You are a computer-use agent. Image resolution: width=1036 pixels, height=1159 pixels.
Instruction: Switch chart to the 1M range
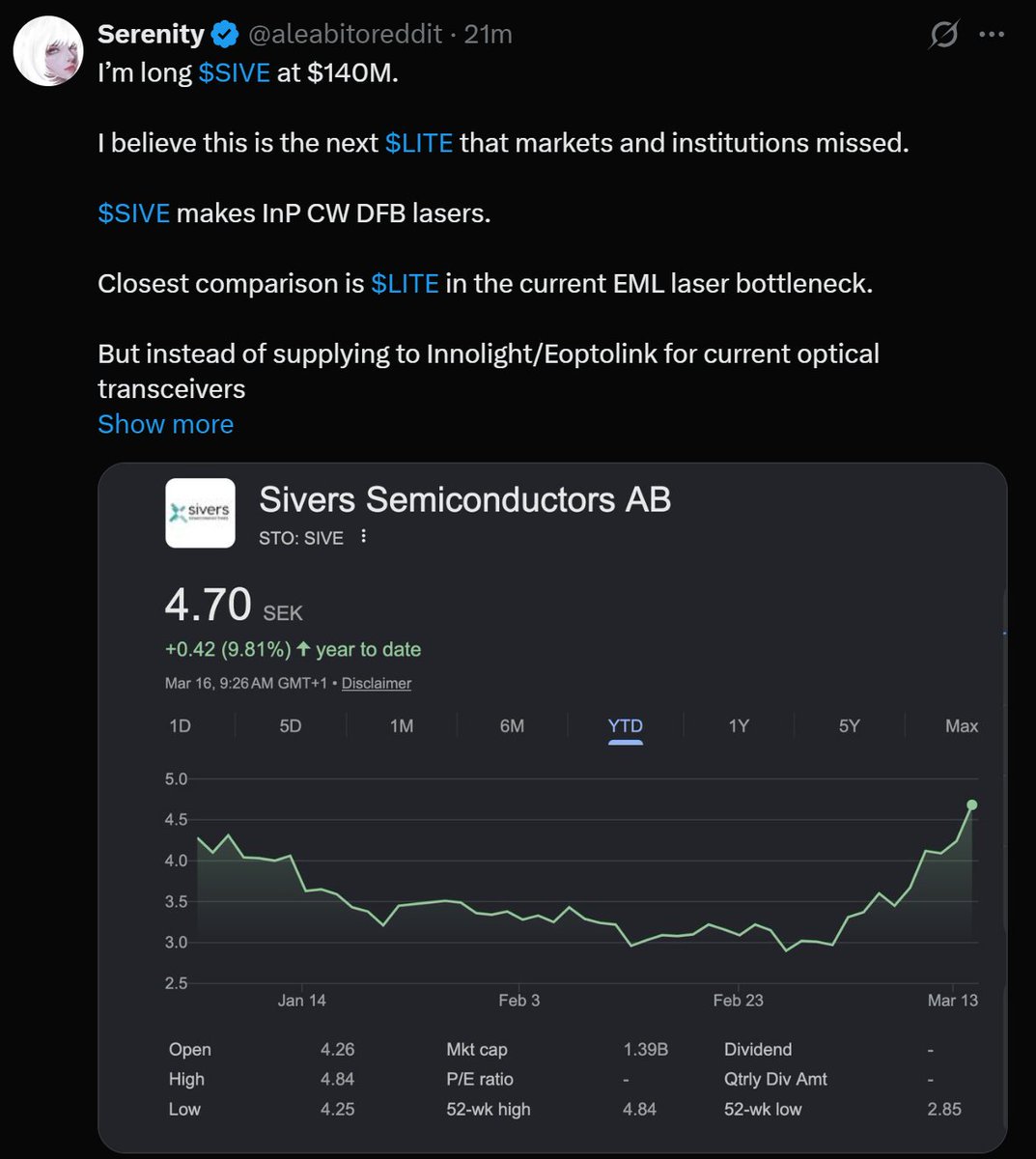tap(402, 725)
